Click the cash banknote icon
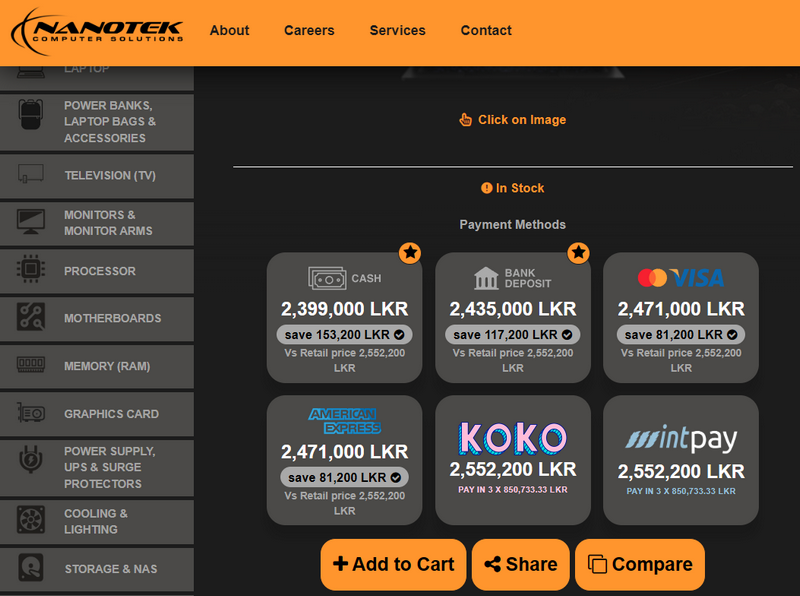Image resolution: width=800 pixels, height=596 pixels. click(327, 279)
